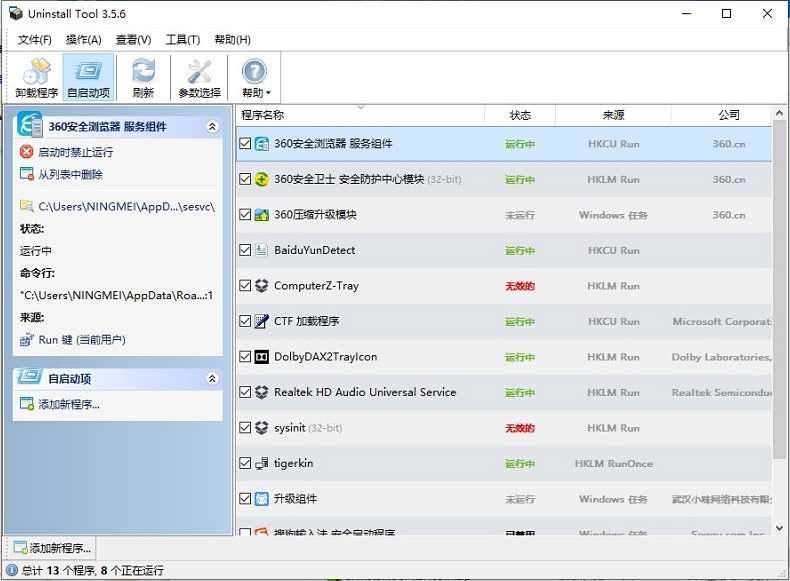Click the red 启动时禁止运行 icon
790x581 pixels.
tap(26, 152)
